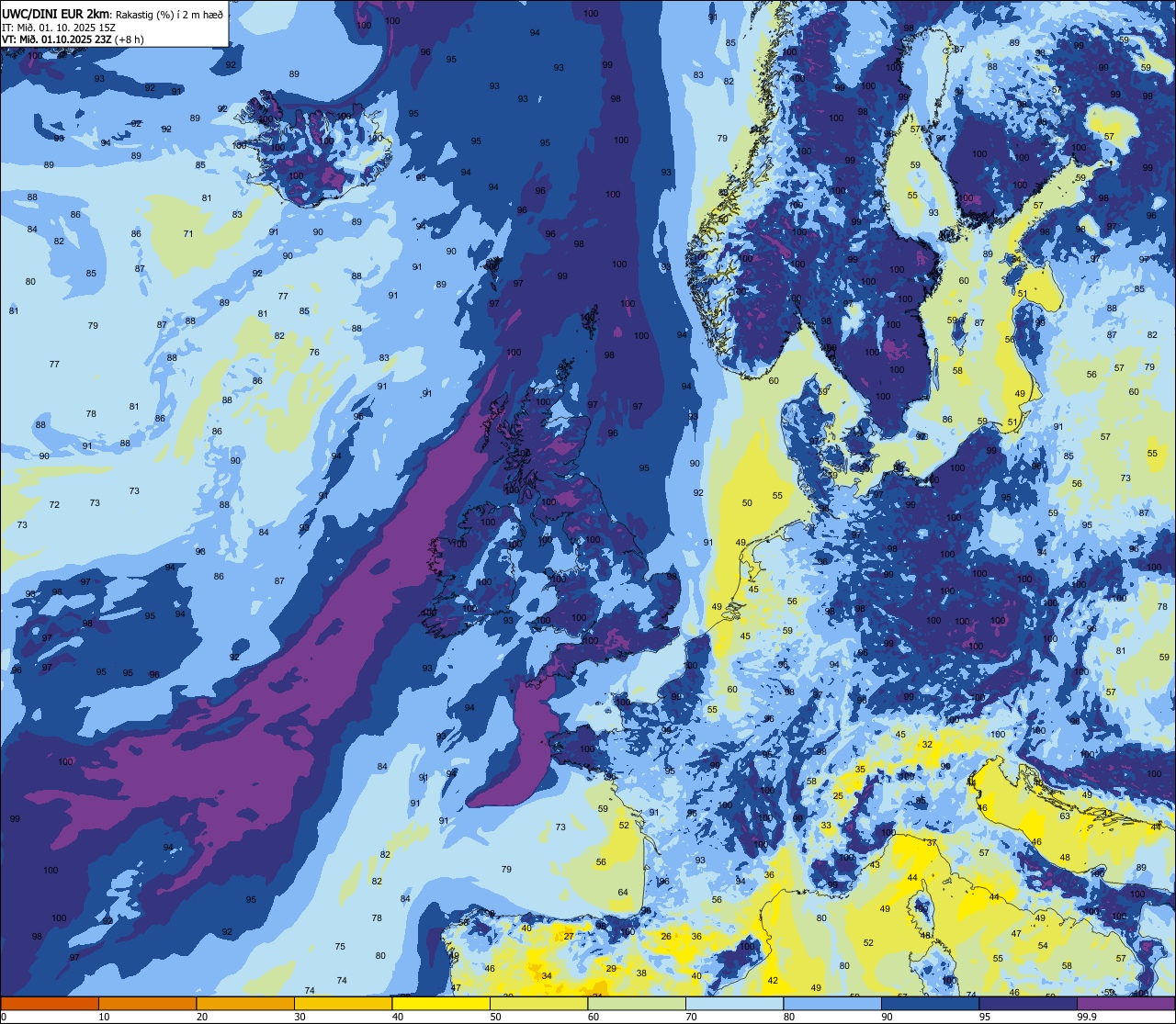The width and height of the screenshot is (1176, 1024).
Task: Click the 'Rakastig (%) í 2 m hæð' label
Action: click(x=170, y=15)
